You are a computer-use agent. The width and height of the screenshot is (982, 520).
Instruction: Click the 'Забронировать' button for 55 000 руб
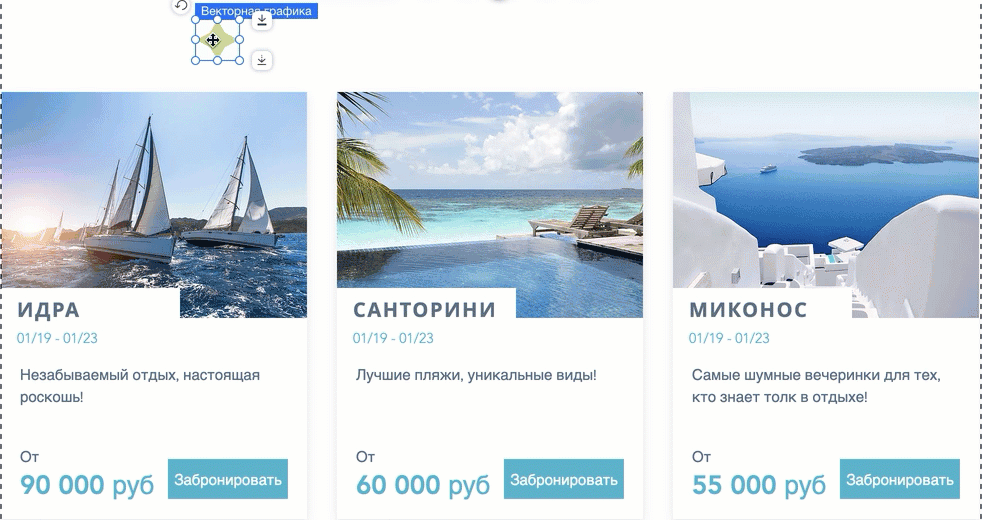coord(899,479)
